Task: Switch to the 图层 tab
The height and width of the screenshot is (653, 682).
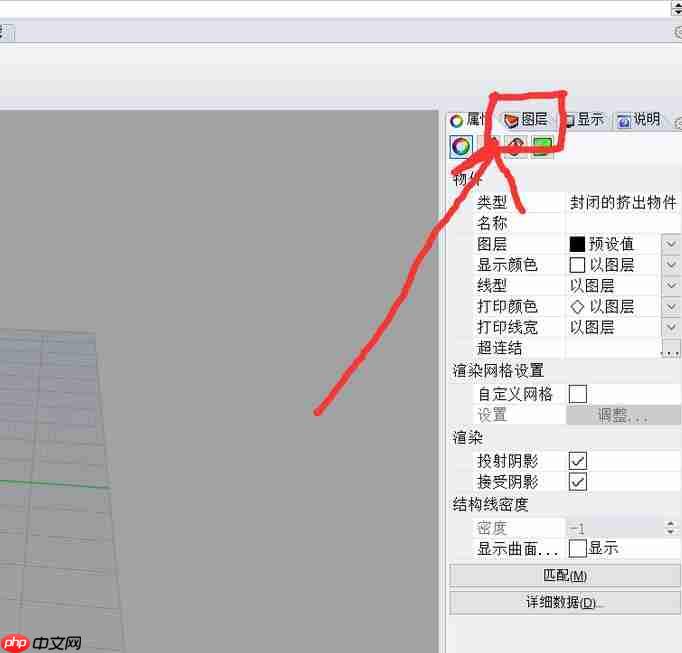Action: tap(526, 119)
